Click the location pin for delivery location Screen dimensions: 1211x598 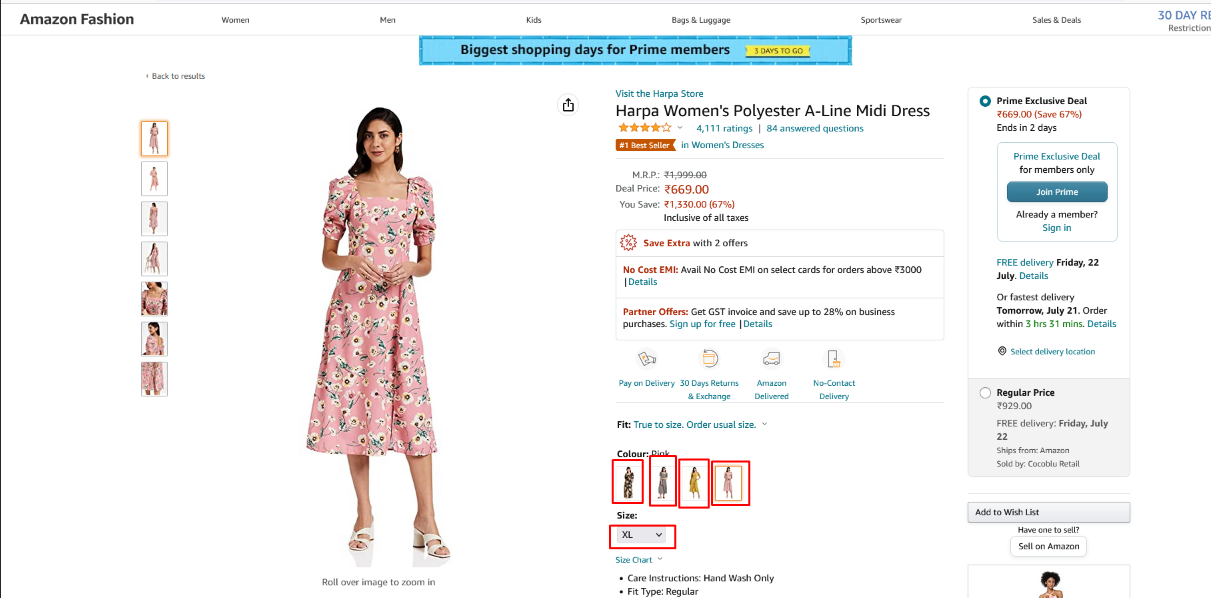point(1002,351)
